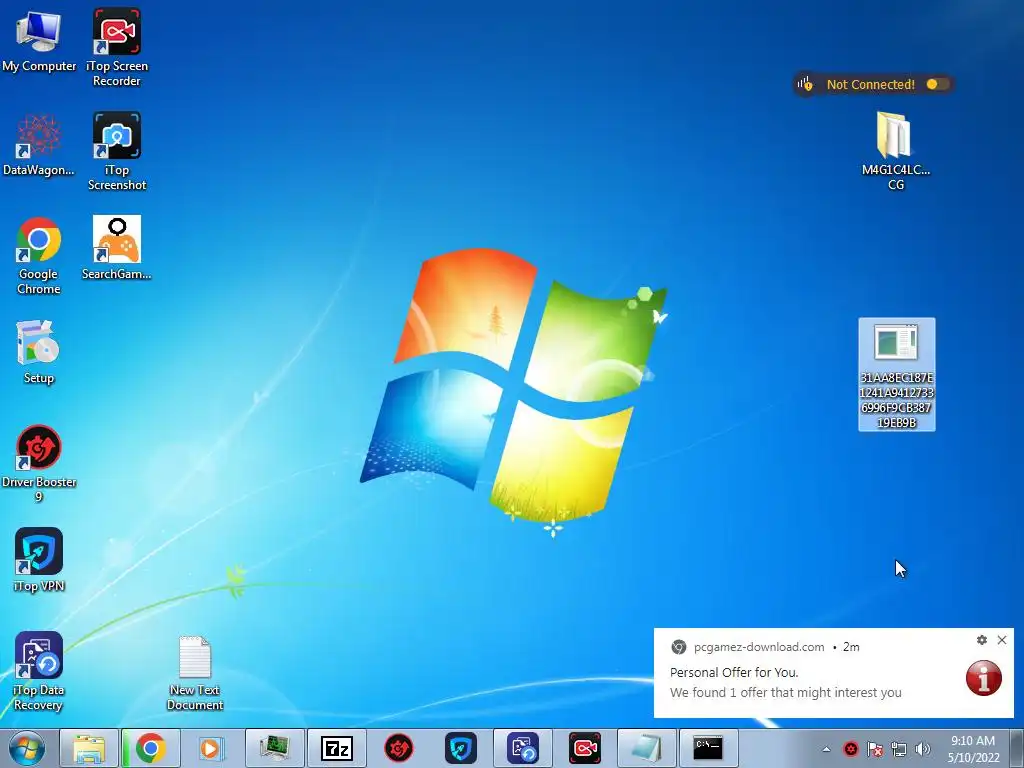Click the red Driver Booster tray icon

coord(850,749)
